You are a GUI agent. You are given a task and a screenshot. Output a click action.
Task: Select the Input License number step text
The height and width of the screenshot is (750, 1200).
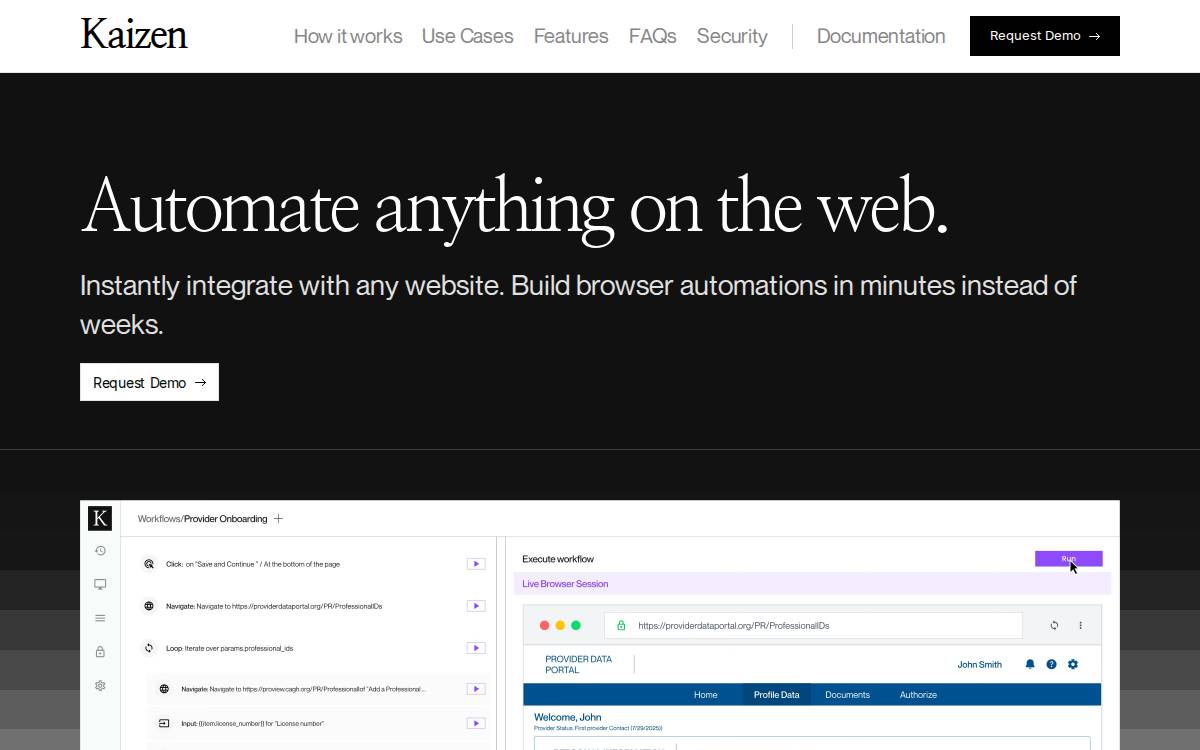pos(252,723)
